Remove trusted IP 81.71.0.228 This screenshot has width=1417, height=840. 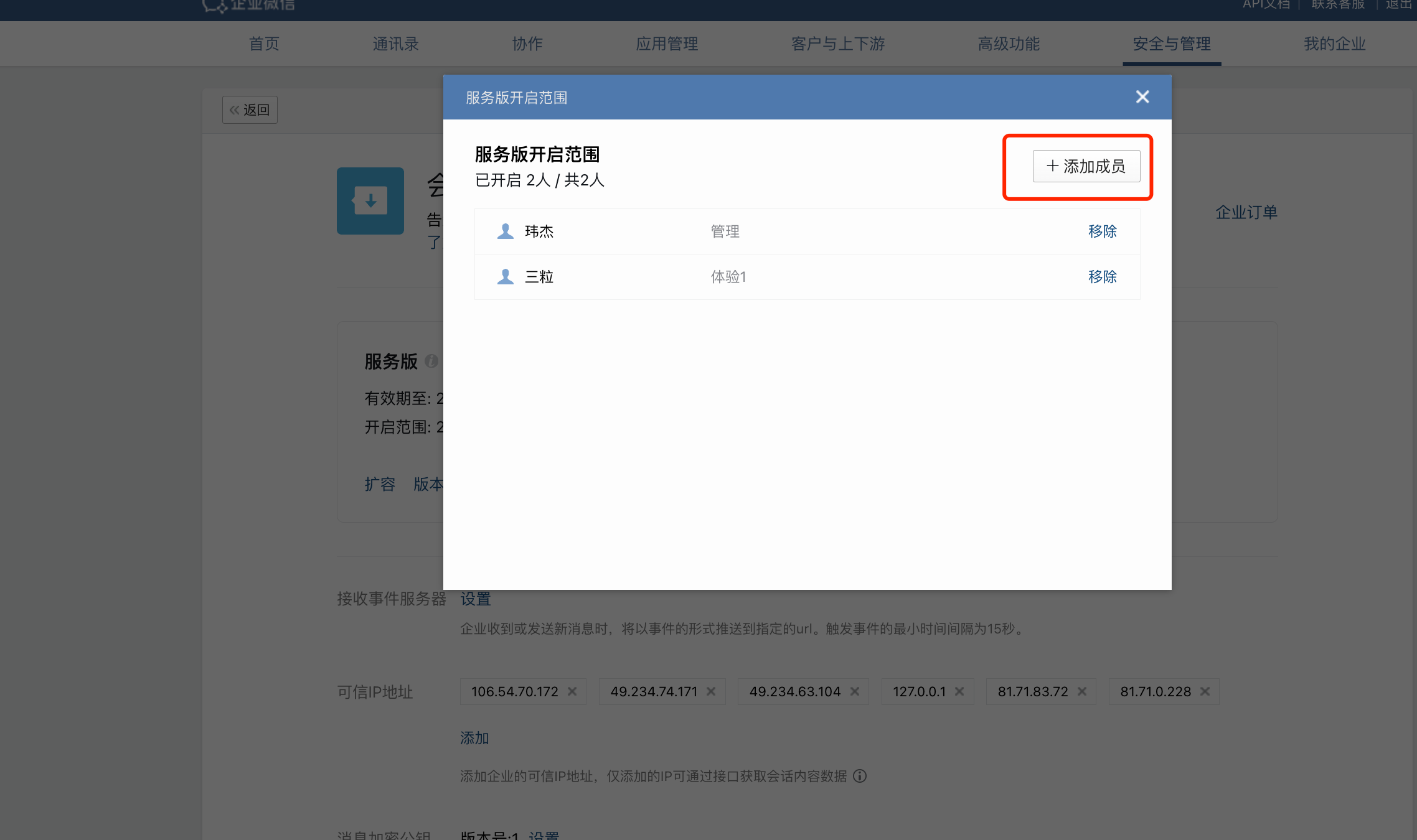coord(1205,692)
